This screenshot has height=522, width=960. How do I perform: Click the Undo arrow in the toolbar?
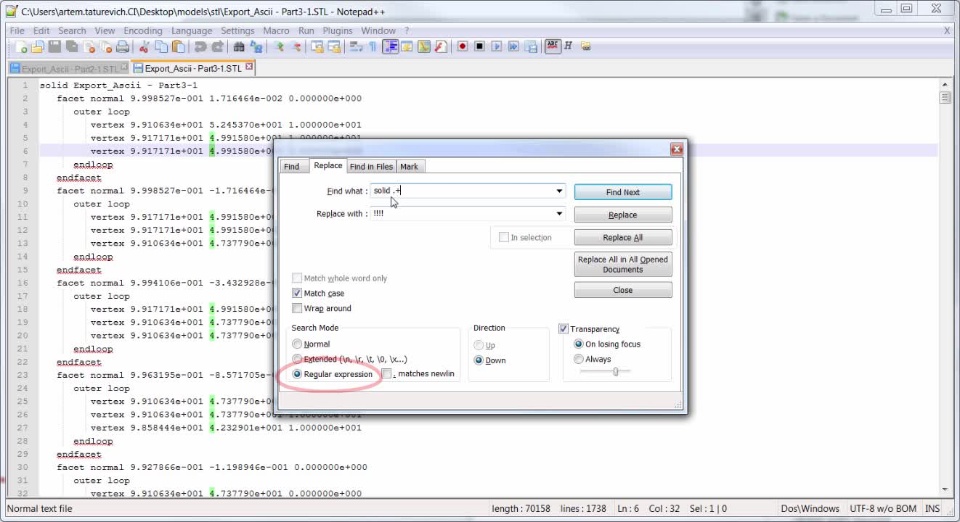tap(200, 47)
